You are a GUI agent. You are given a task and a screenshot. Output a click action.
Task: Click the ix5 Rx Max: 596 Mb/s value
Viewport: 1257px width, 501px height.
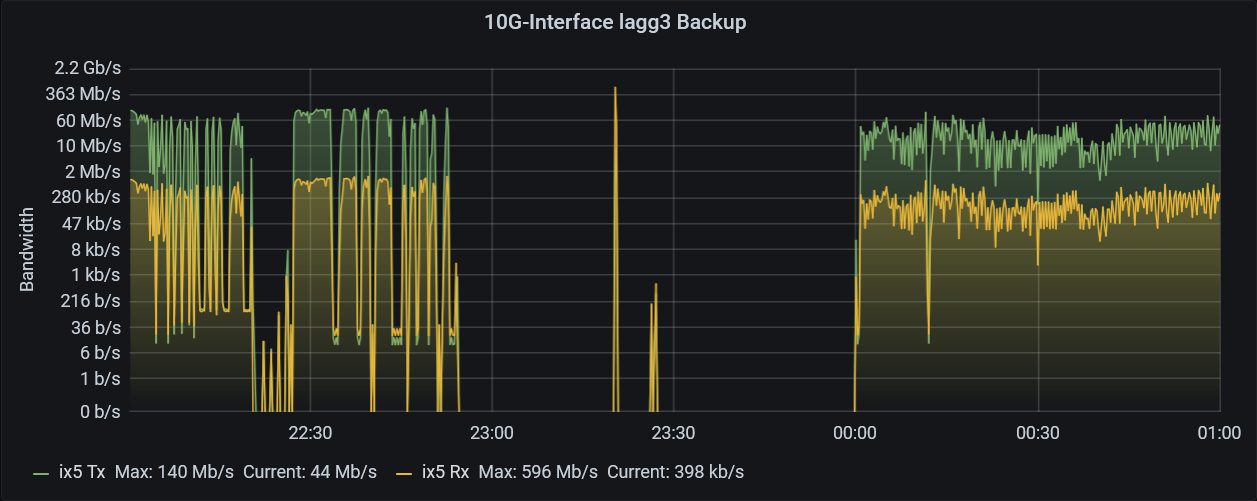pos(538,471)
